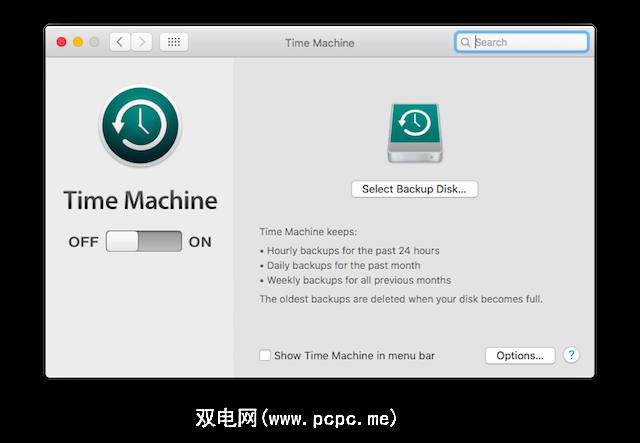Click "Daily backups for the past month"
Image resolution: width=640 pixels, height=443 pixels.
[343, 265]
